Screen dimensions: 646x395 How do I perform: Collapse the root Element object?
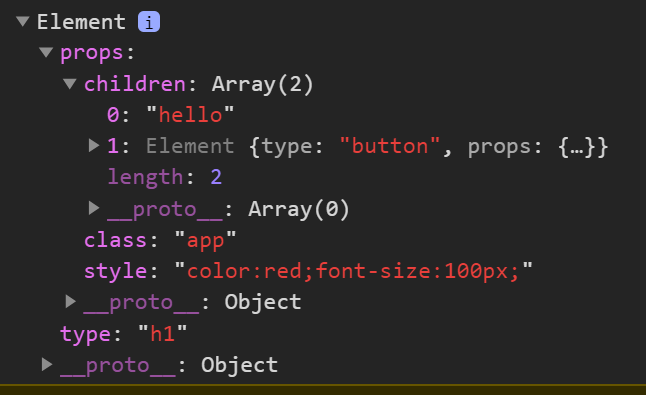point(23,21)
